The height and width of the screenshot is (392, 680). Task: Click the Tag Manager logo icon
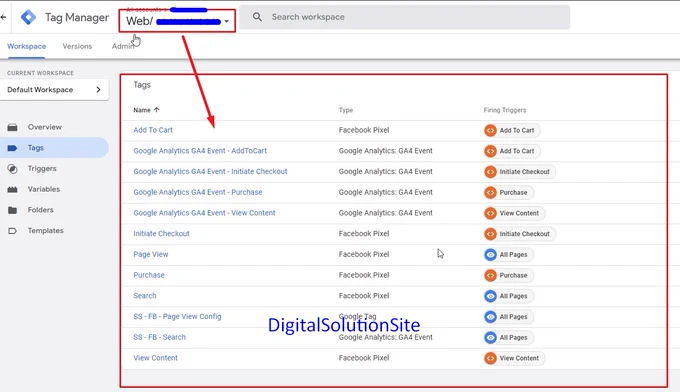tap(29, 17)
